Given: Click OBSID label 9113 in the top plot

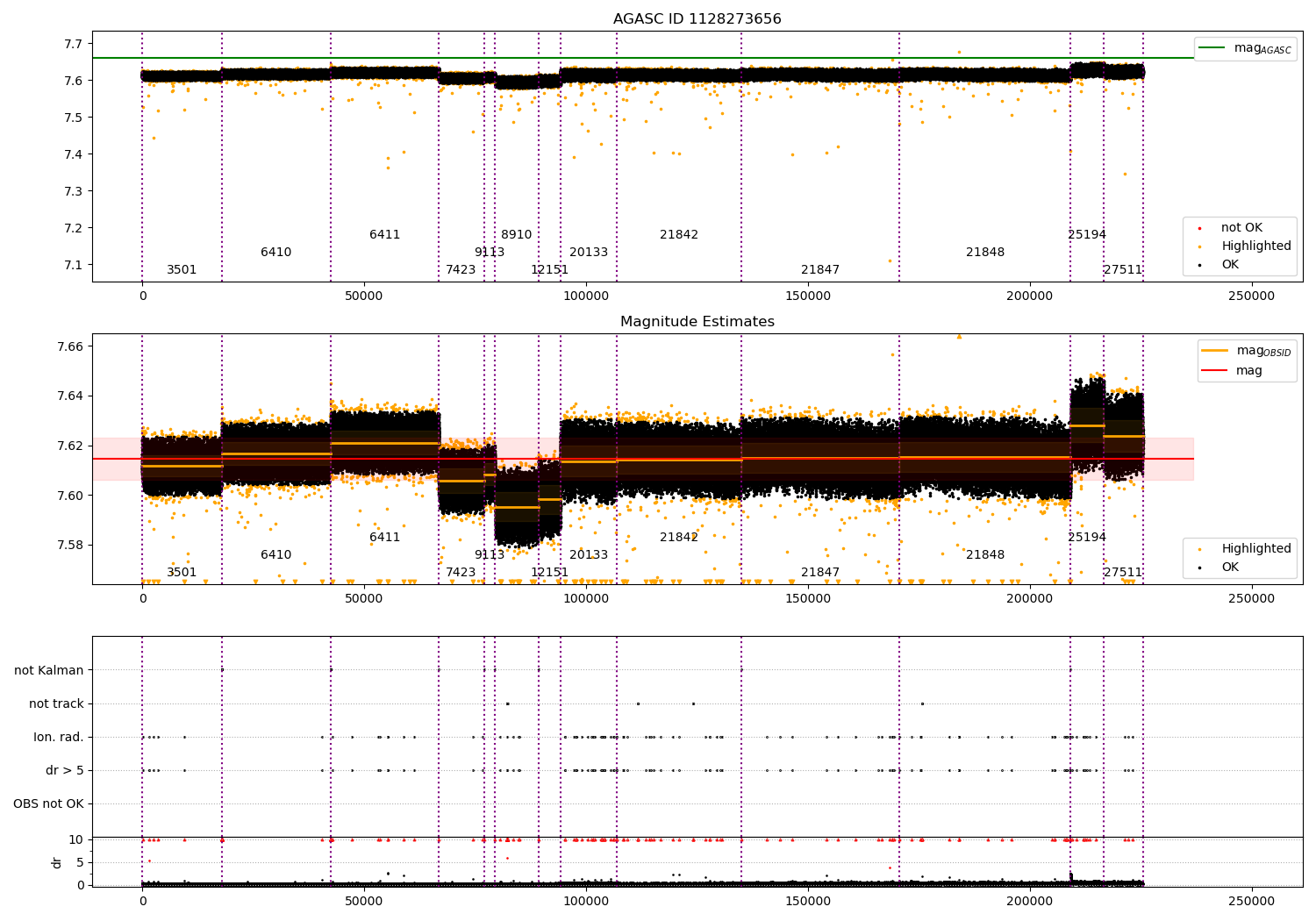Looking at the screenshot, I should tap(490, 253).
